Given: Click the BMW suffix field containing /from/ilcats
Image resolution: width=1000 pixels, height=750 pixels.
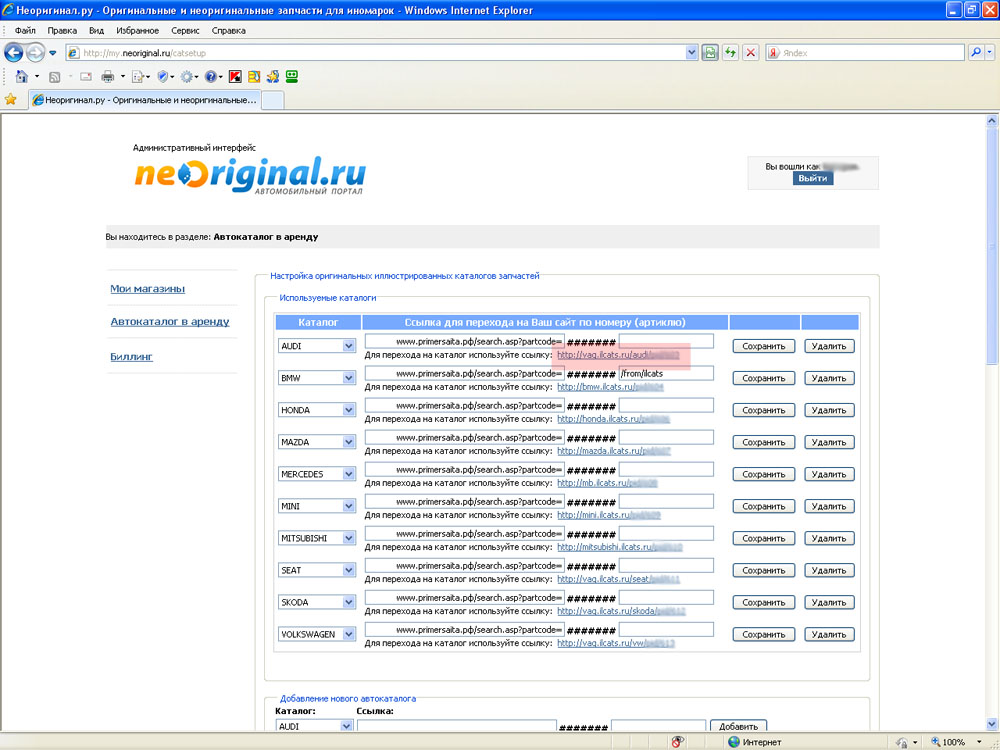Looking at the screenshot, I should [666, 373].
